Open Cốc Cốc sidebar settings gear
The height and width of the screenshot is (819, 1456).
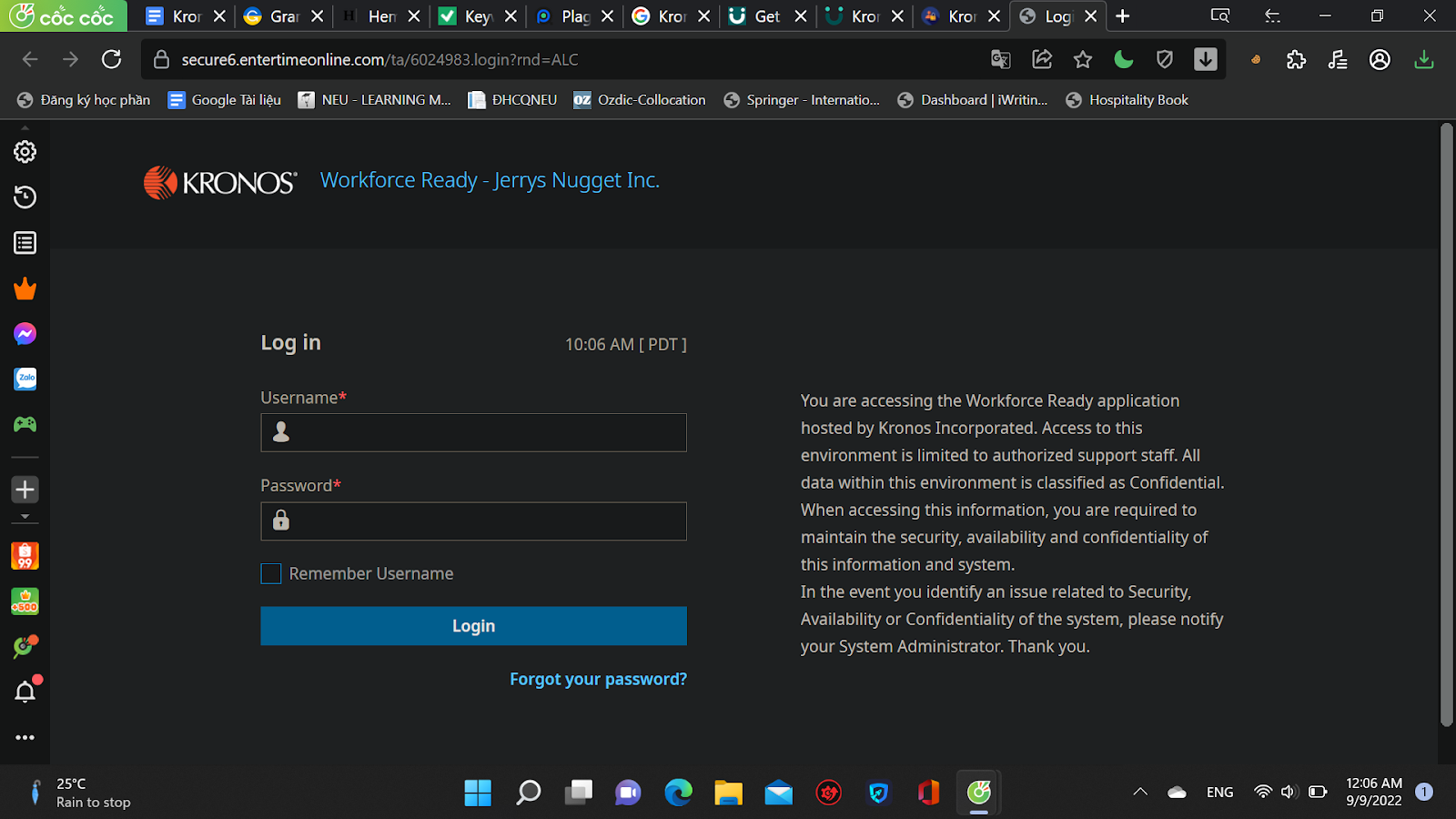[x=25, y=152]
